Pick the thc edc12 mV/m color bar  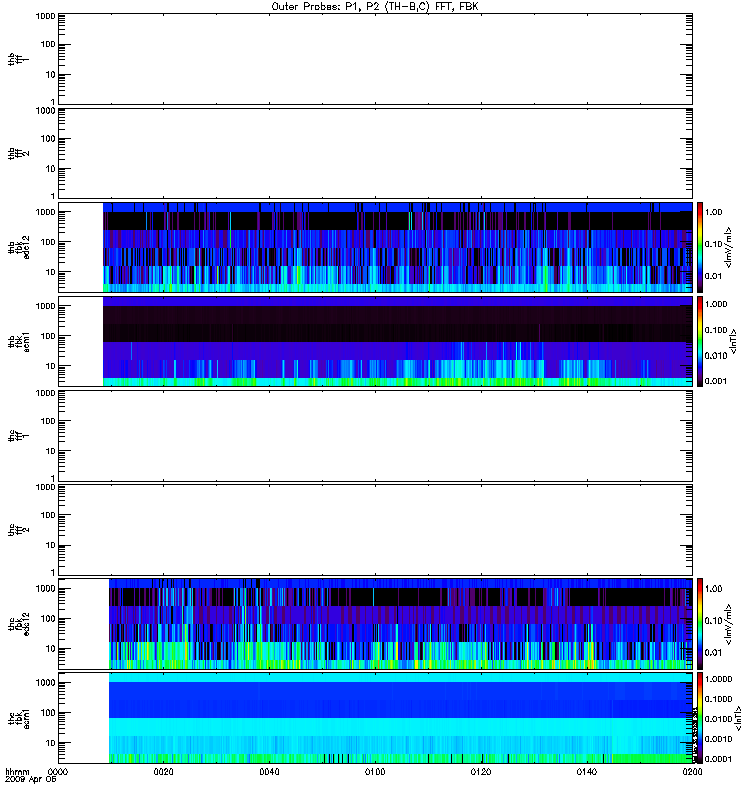point(699,624)
